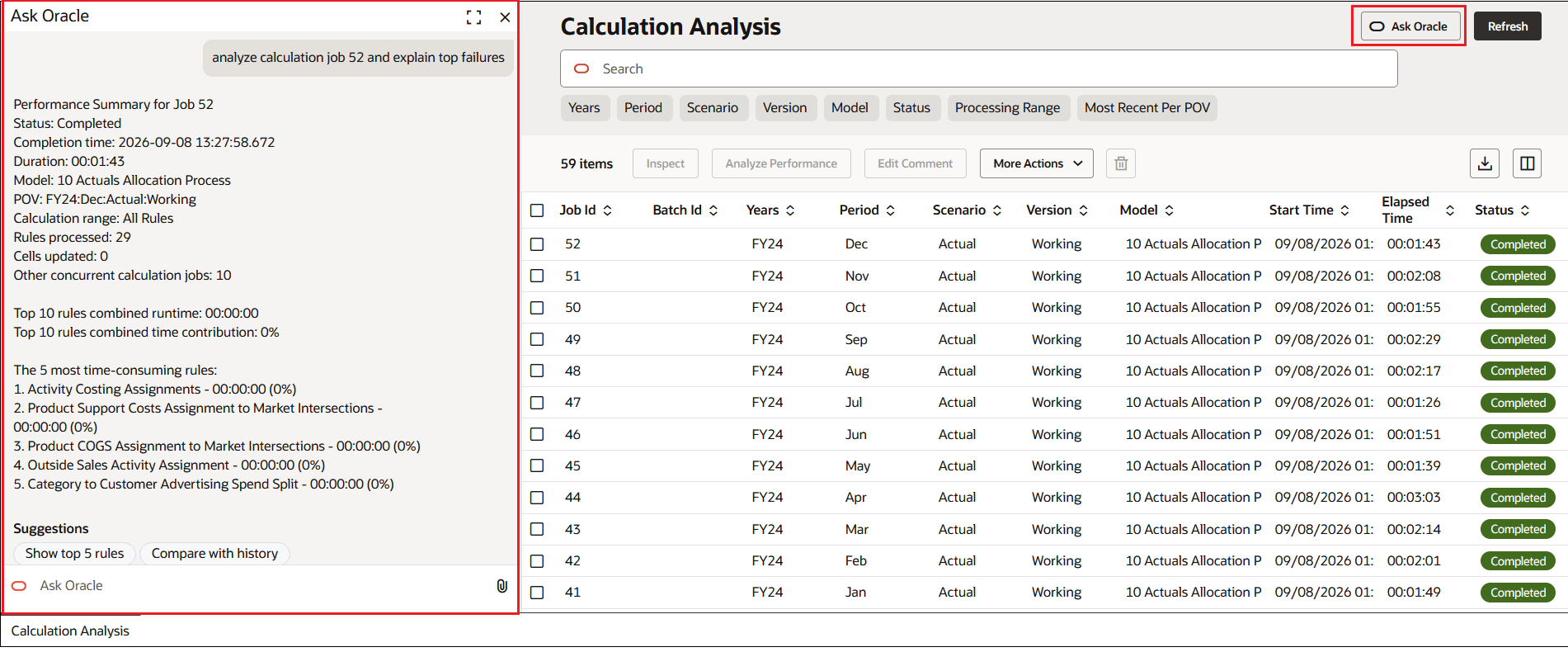Open the Status filter chip
Viewport: 1568px width, 652px height.
coord(911,108)
